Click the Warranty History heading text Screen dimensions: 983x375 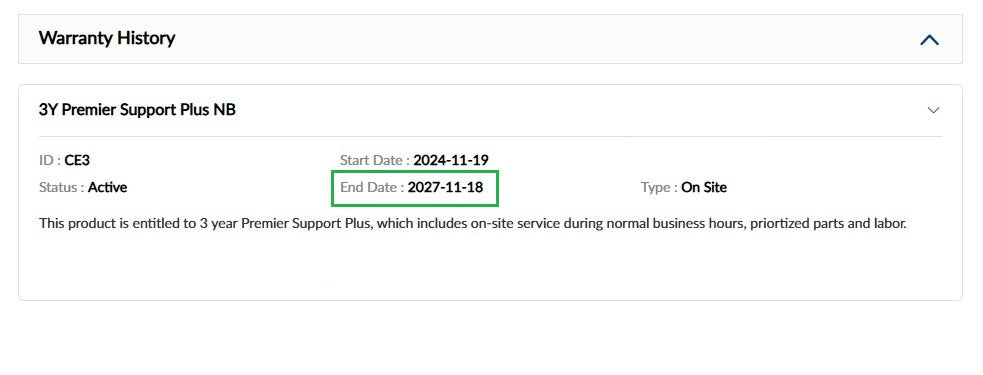pos(107,38)
